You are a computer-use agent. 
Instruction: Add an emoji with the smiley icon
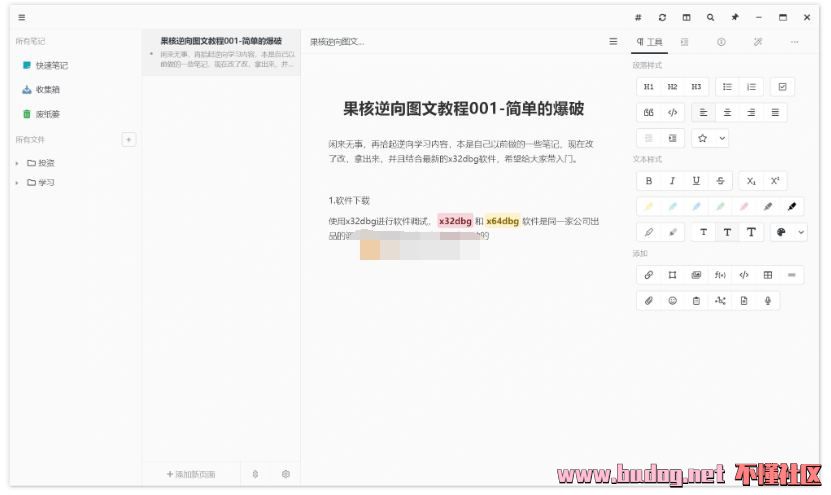pos(672,300)
